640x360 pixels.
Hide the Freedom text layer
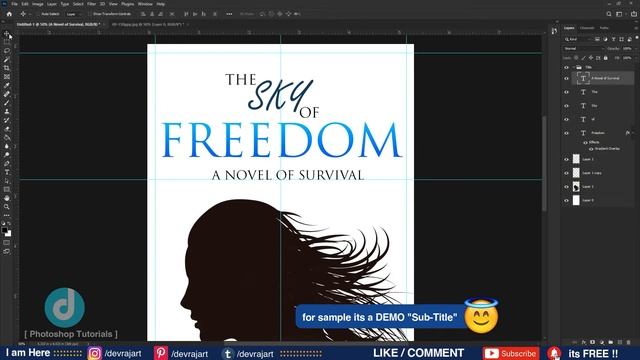coord(566,133)
